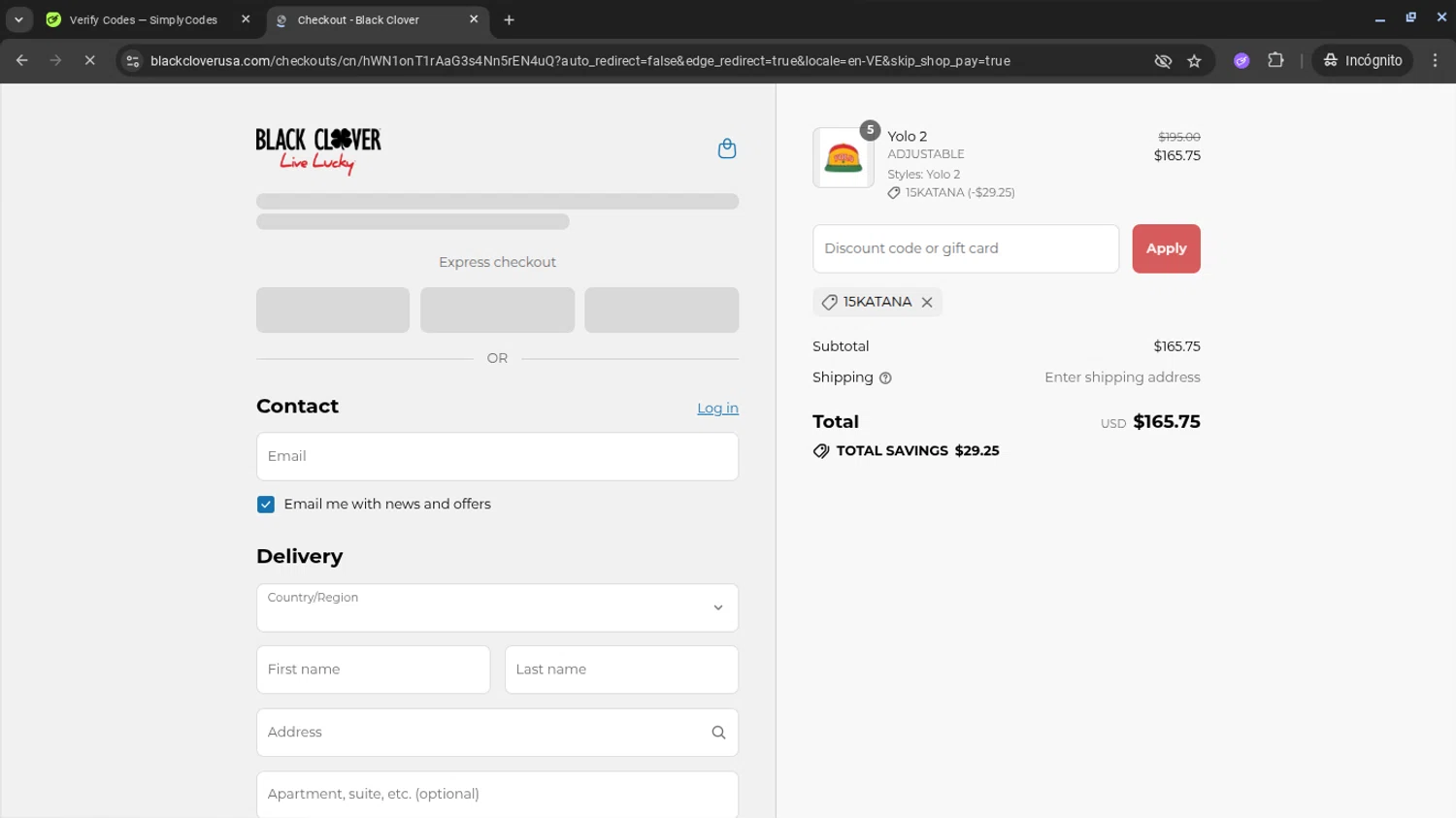Click the third-party cookies blocked eye icon
The image size is (1456, 818).
point(1163,61)
